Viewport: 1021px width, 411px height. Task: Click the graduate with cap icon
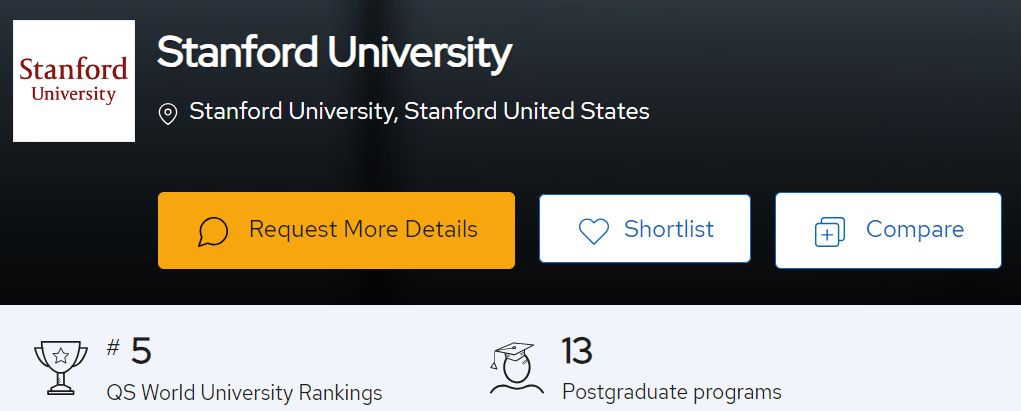pos(516,367)
